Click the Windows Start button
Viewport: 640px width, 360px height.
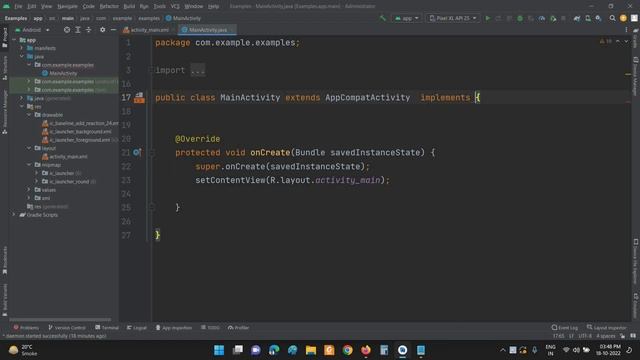pyautogui.click(x=219, y=350)
